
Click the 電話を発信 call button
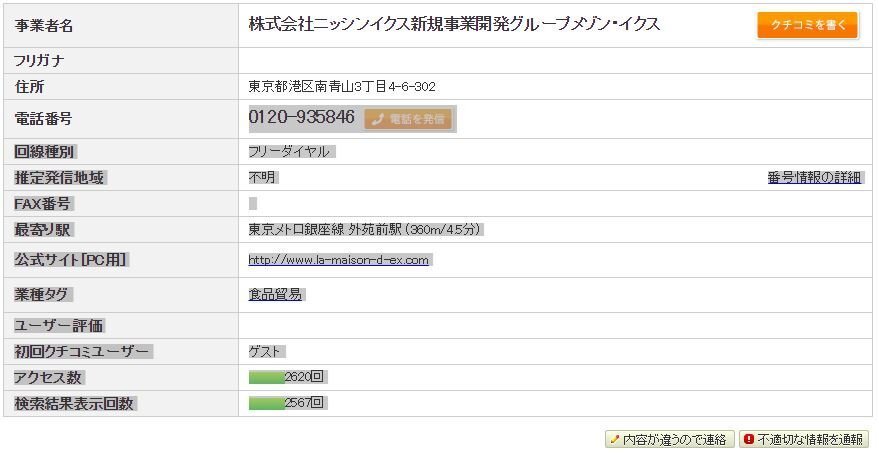pos(408,119)
